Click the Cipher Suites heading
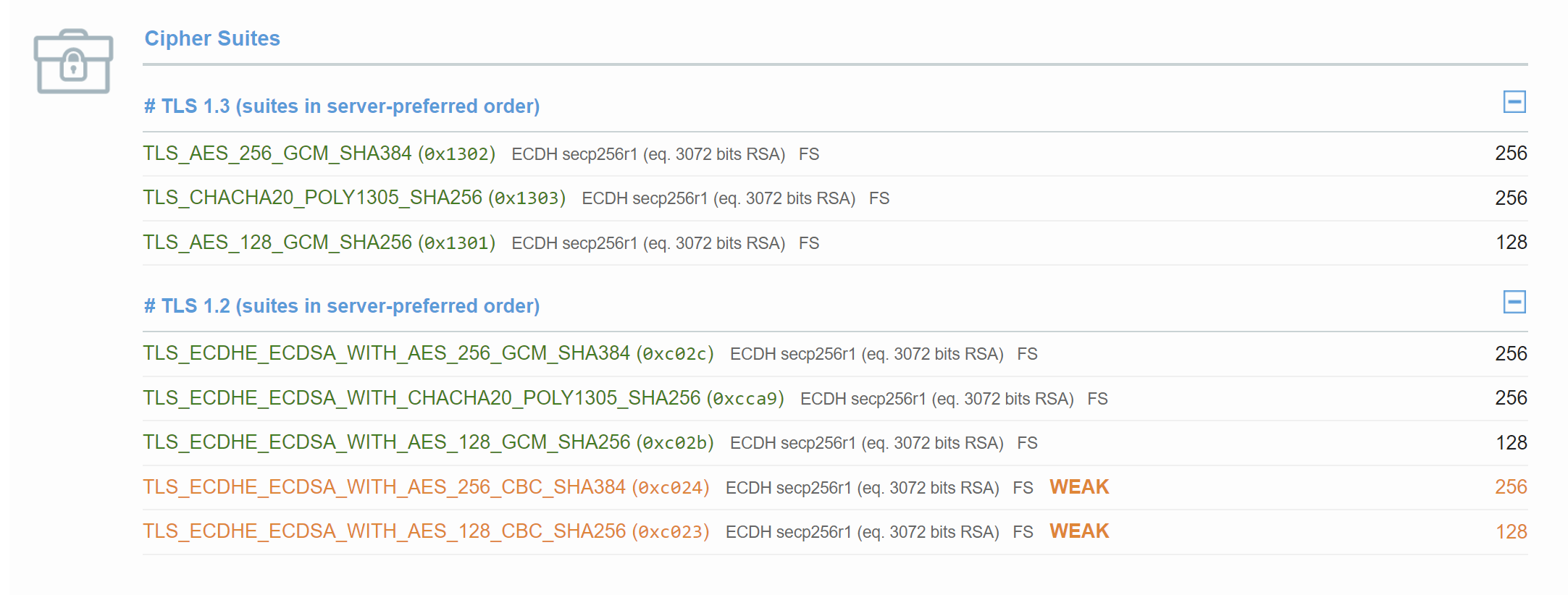Screen dimensions: 1568x595 point(212,38)
